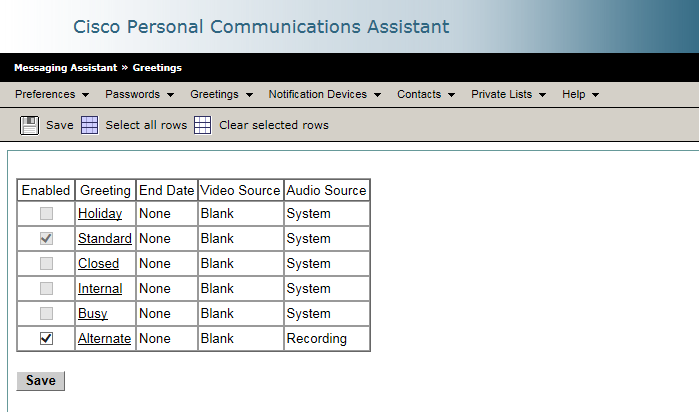This screenshot has height=412, width=699.
Task: Open the Alternate greeting link
Action: point(104,338)
